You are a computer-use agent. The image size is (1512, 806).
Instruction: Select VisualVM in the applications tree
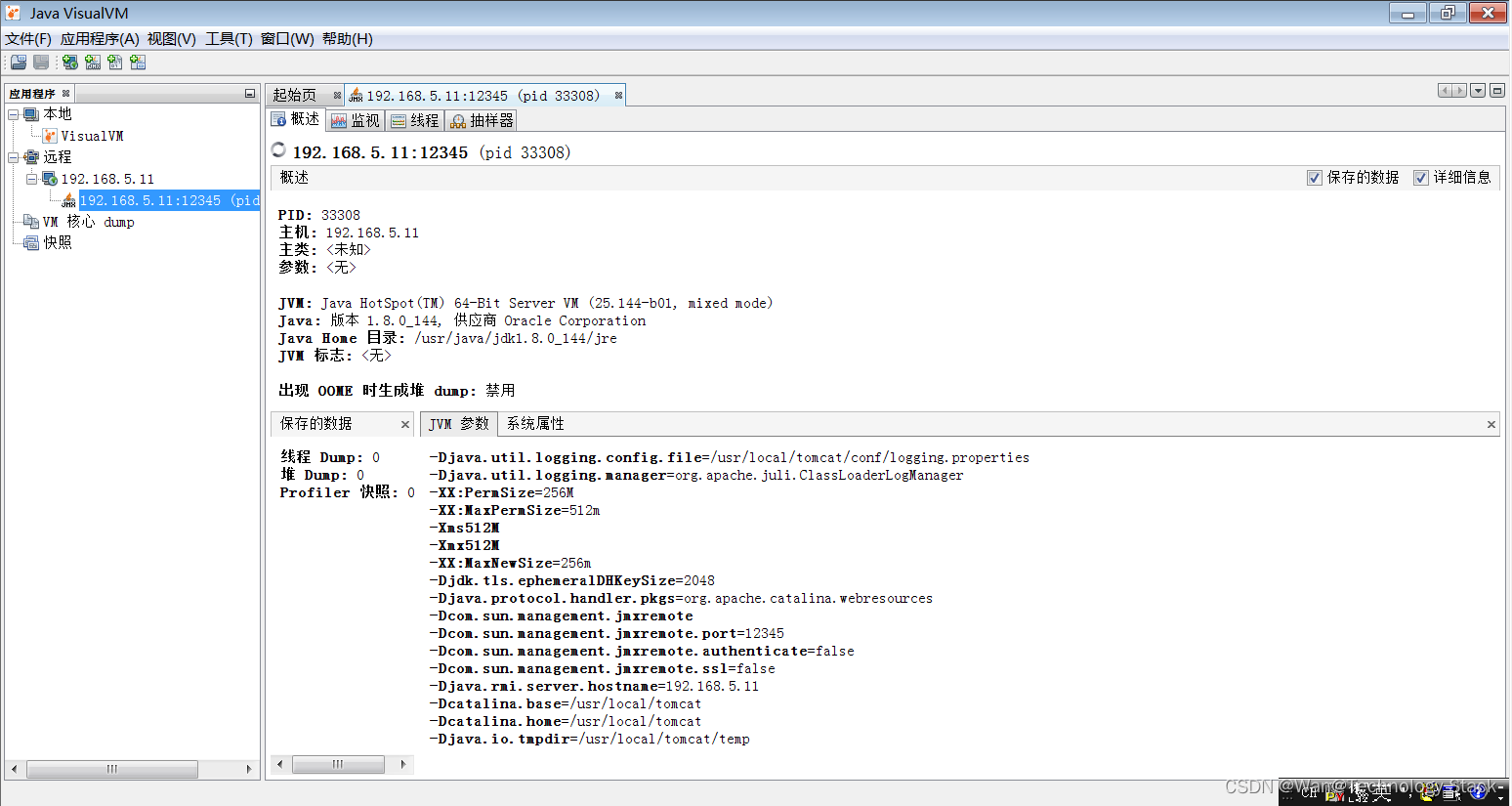point(92,136)
